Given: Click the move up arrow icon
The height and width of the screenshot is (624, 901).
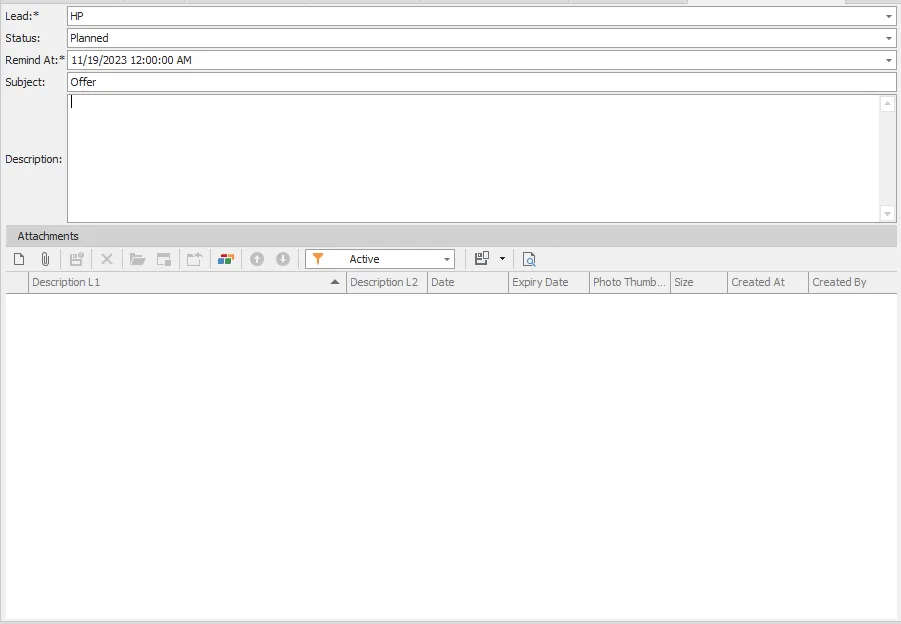Looking at the screenshot, I should click(257, 259).
